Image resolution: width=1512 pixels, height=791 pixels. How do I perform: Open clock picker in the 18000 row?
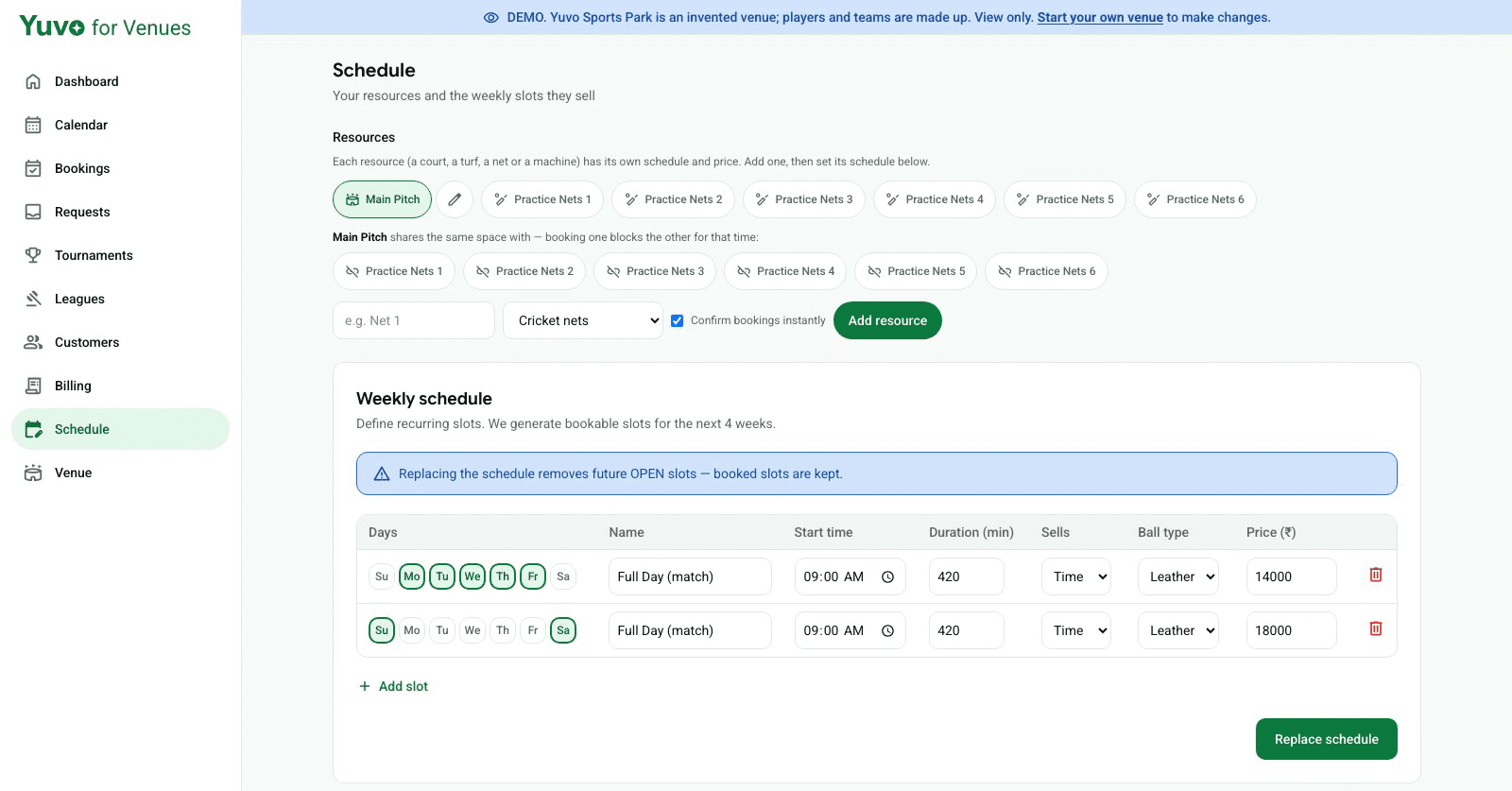click(887, 630)
